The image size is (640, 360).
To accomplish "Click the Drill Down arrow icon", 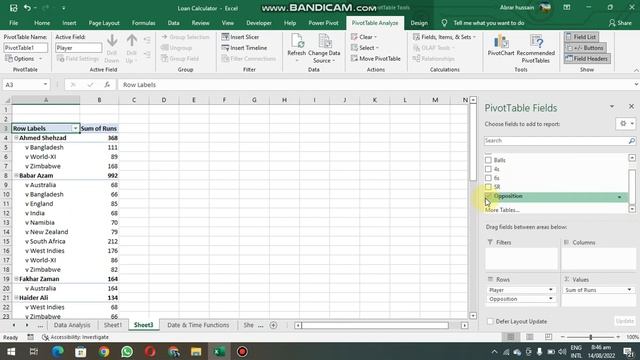I will pyautogui.click(x=112, y=41).
